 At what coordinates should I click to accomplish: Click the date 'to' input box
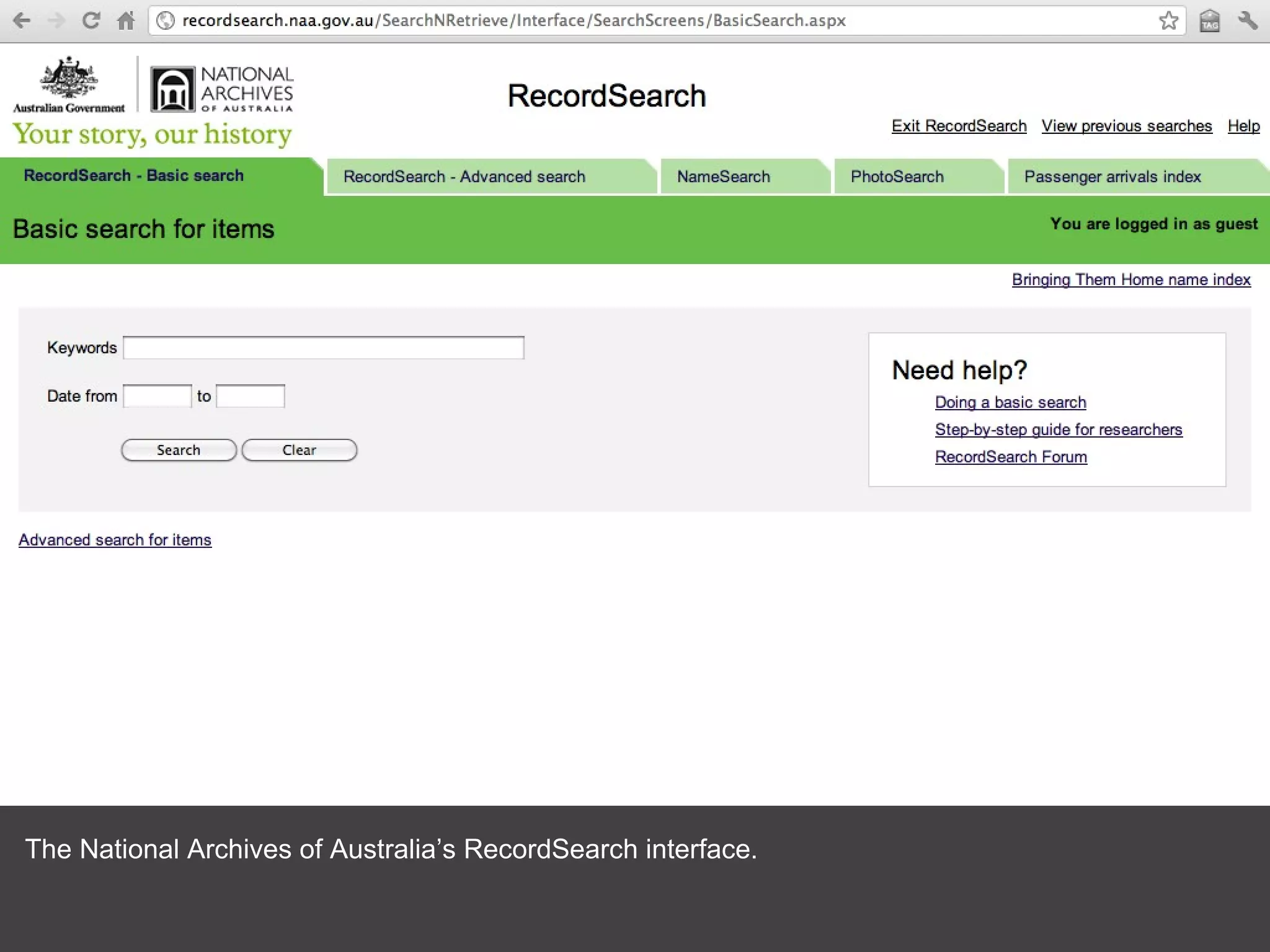(251, 396)
